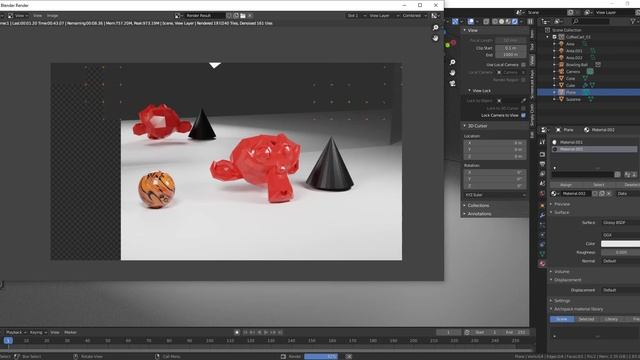Viewport: 640px width, 360px height.
Task: Switch to Library tab in material library
Action: click(x=611, y=319)
